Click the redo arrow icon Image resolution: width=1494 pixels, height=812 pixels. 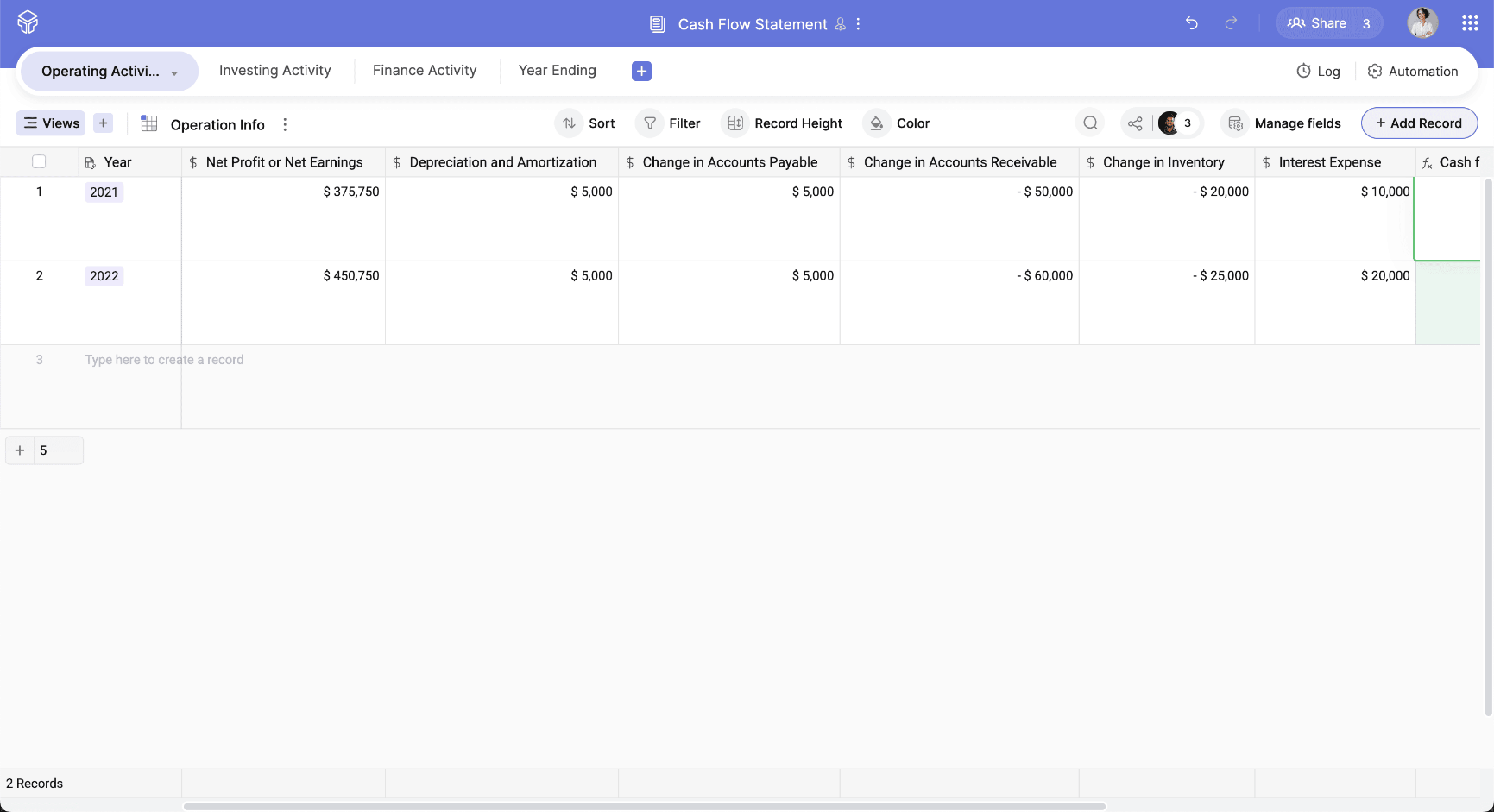[1232, 23]
